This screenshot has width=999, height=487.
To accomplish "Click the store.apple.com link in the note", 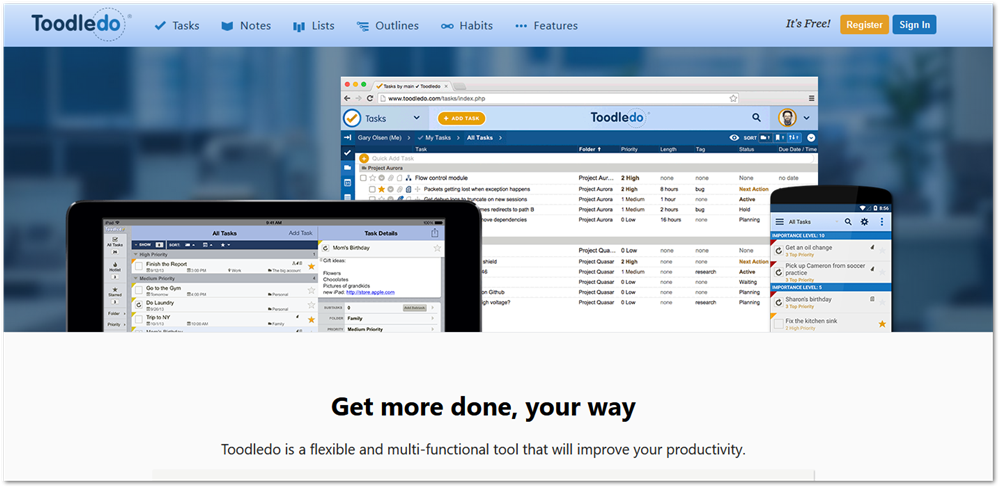I will pos(370,292).
